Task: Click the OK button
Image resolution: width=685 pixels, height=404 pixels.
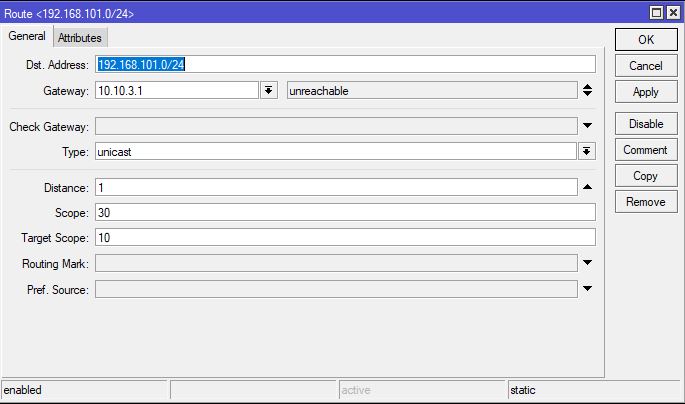Action: tap(646, 40)
